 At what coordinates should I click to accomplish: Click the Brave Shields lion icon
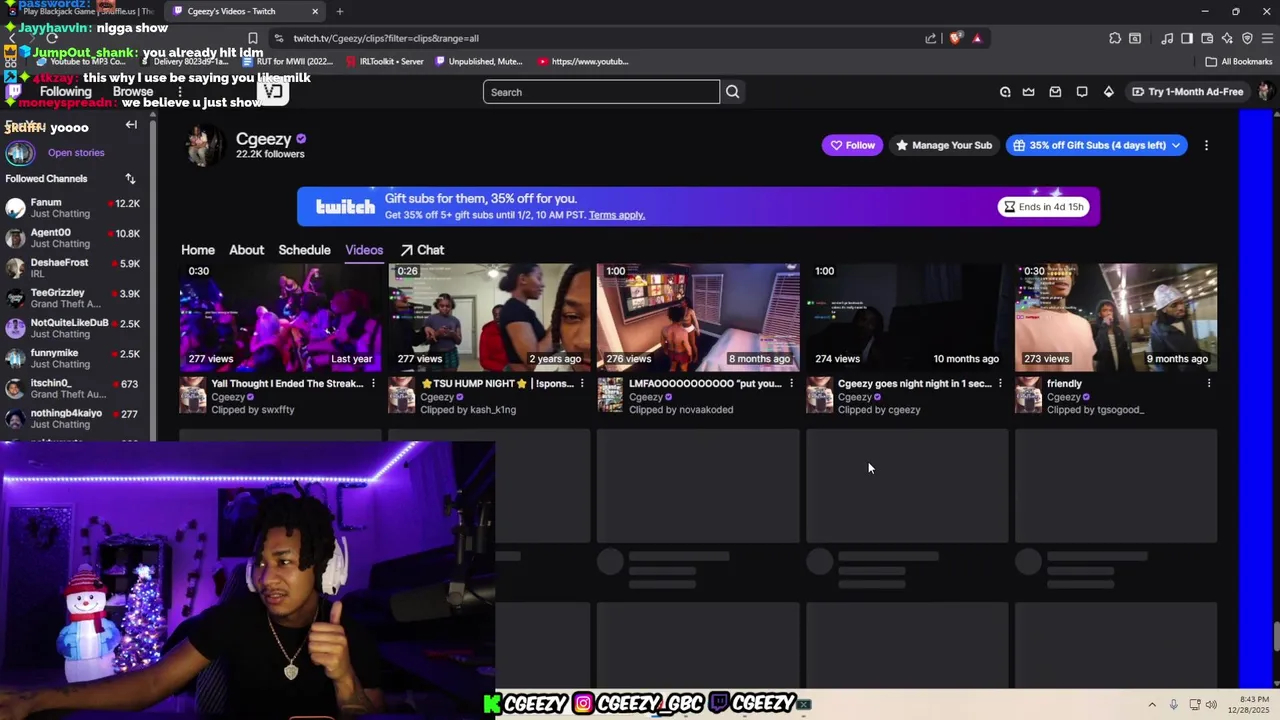pyautogui.click(x=956, y=38)
